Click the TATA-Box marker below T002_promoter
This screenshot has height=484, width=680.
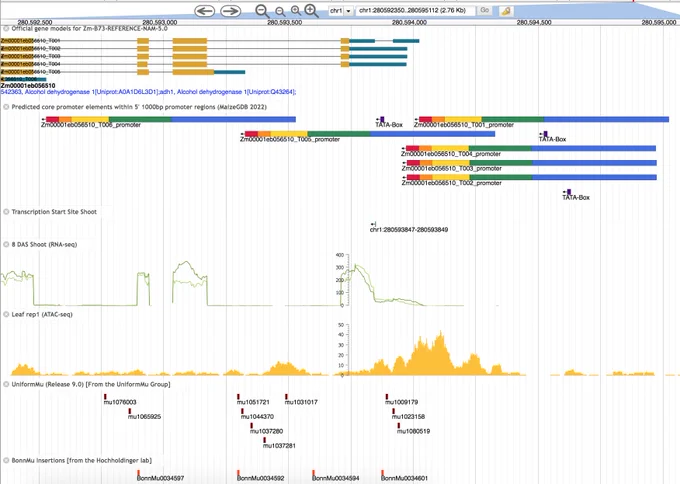click(x=569, y=192)
